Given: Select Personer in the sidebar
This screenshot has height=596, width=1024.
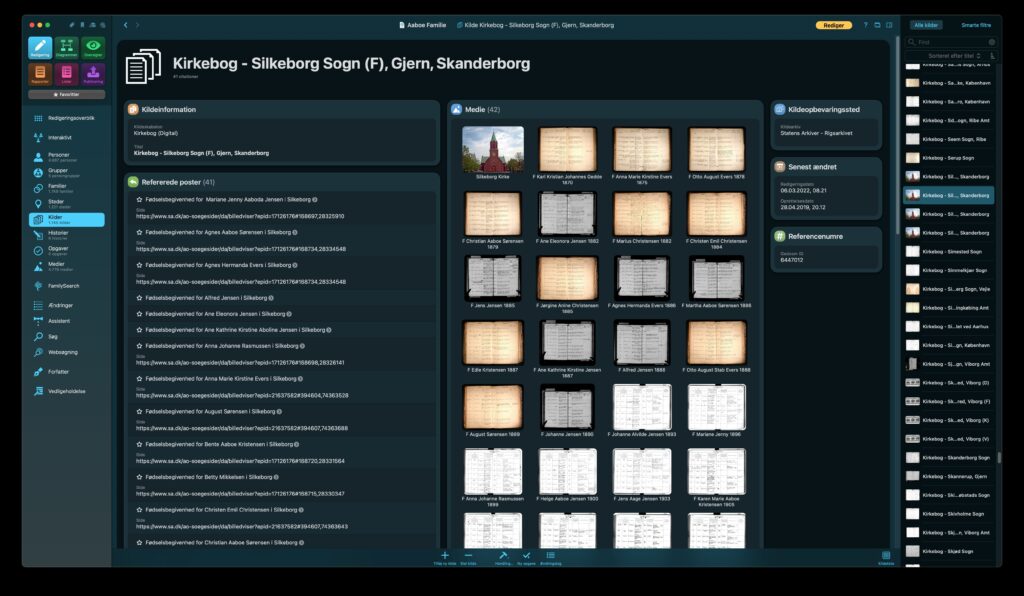Looking at the screenshot, I should pos(58,155).
